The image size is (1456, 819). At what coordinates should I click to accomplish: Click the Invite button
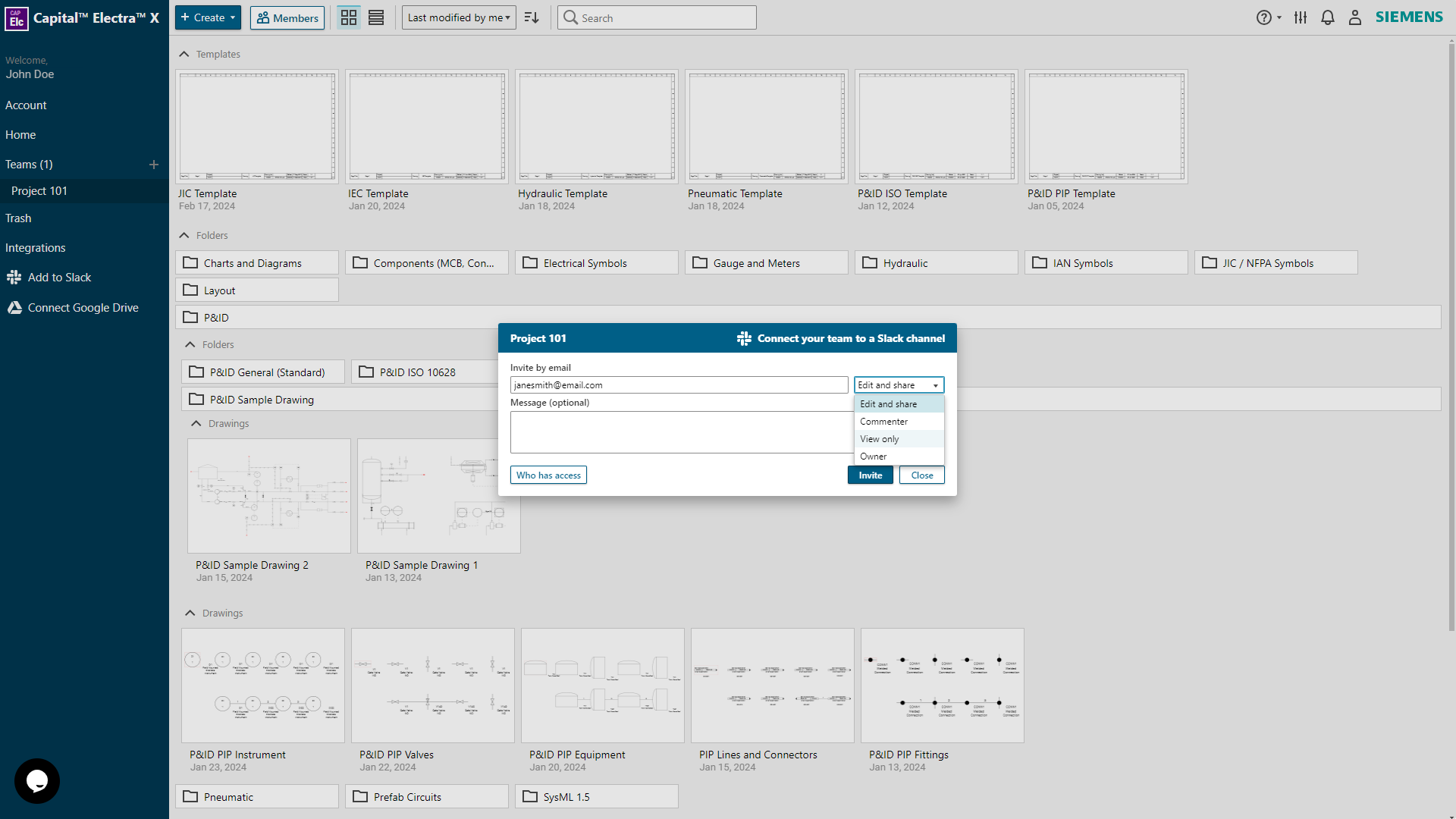pos(870,475)
